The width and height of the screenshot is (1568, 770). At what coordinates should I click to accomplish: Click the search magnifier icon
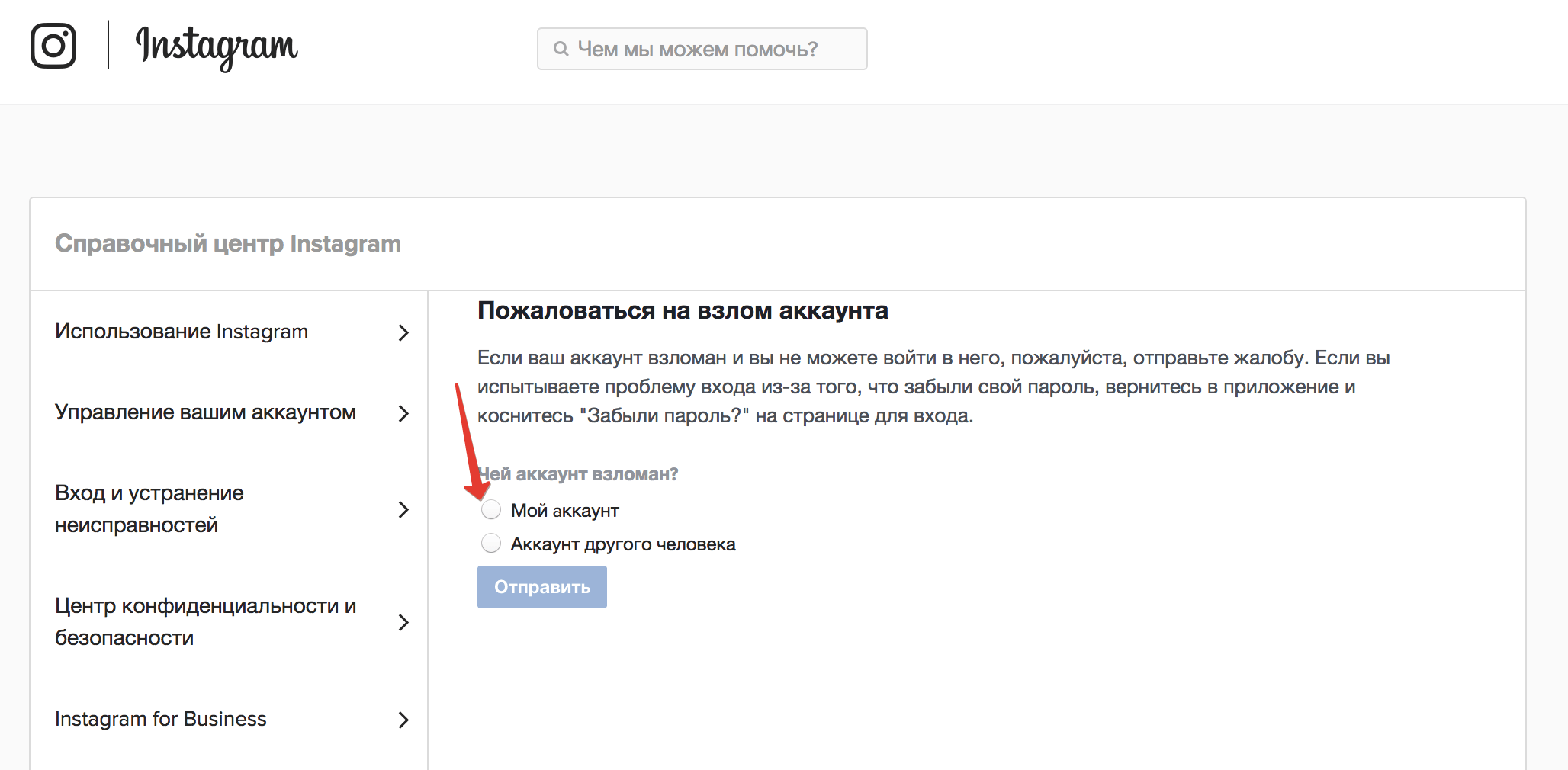point(561,49)
